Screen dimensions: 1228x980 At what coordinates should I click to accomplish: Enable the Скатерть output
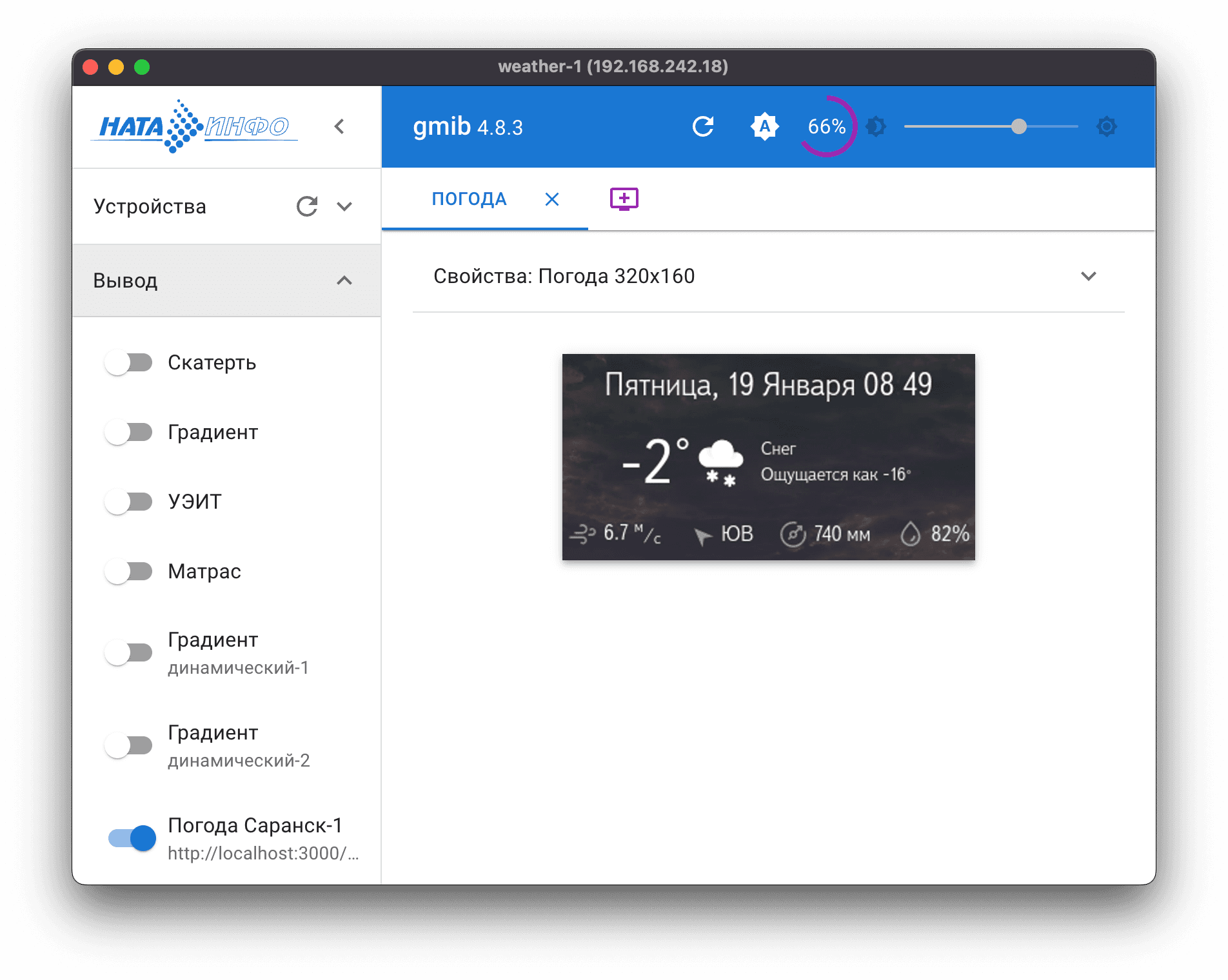(128, 362)
